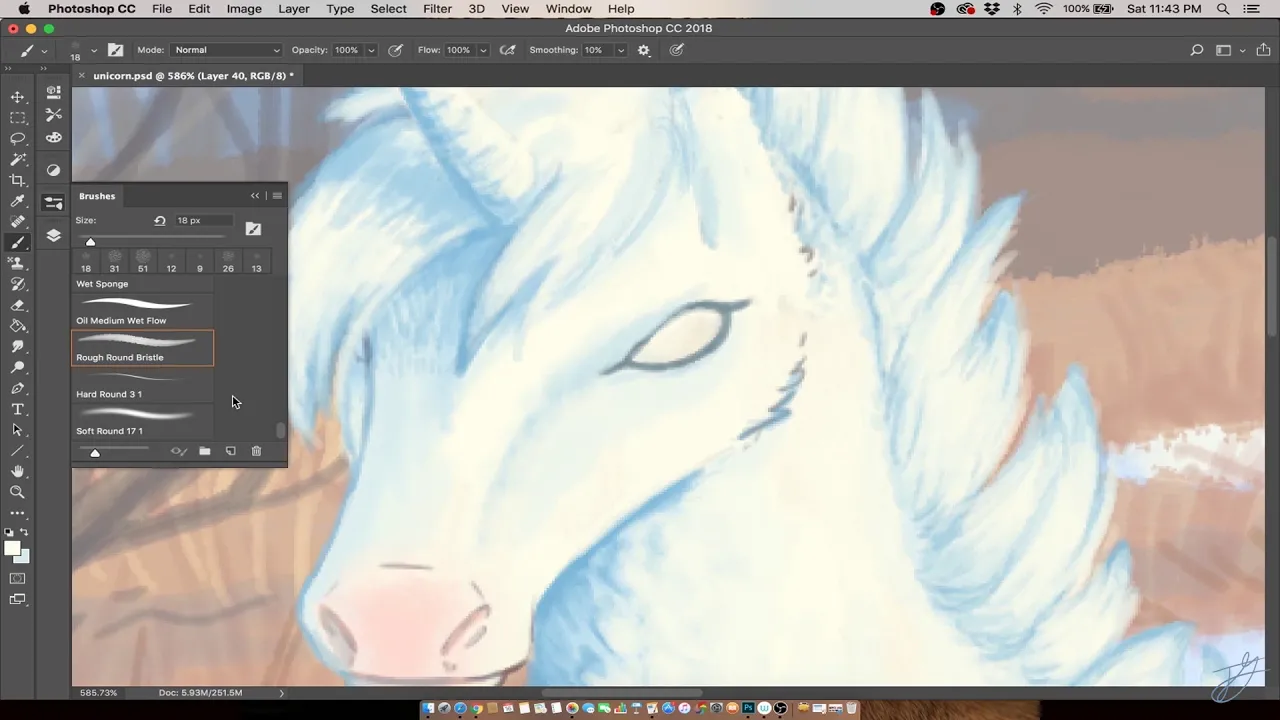Open the blend Mode dropdown
1280x720 pixels.
pyautogui.click(x=226, y=50)
